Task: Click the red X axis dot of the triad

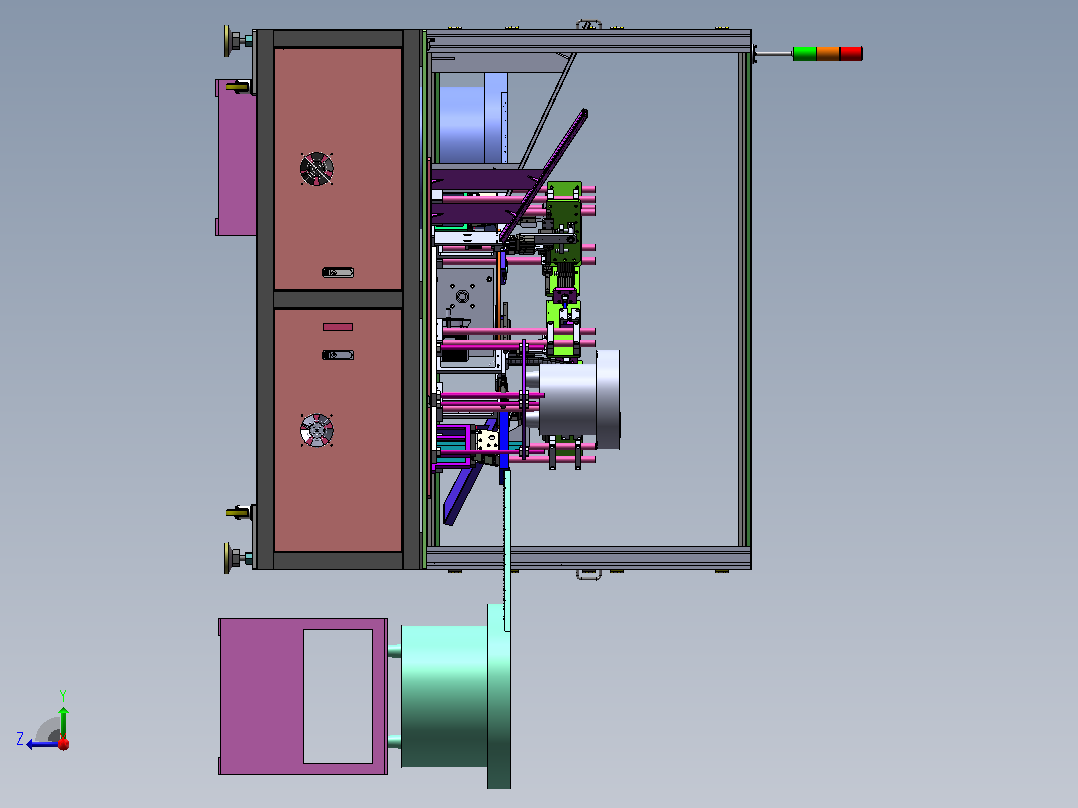Action: 63,744
